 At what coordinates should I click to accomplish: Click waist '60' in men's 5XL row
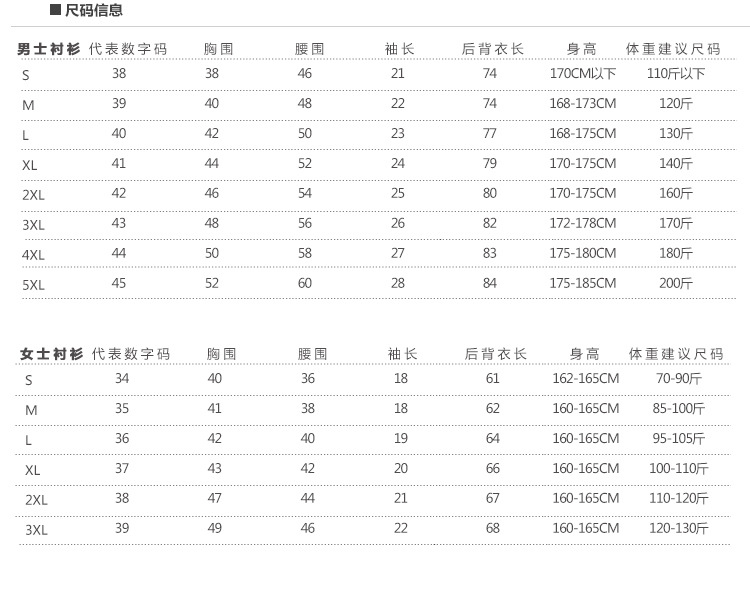(x=305, y=283)
